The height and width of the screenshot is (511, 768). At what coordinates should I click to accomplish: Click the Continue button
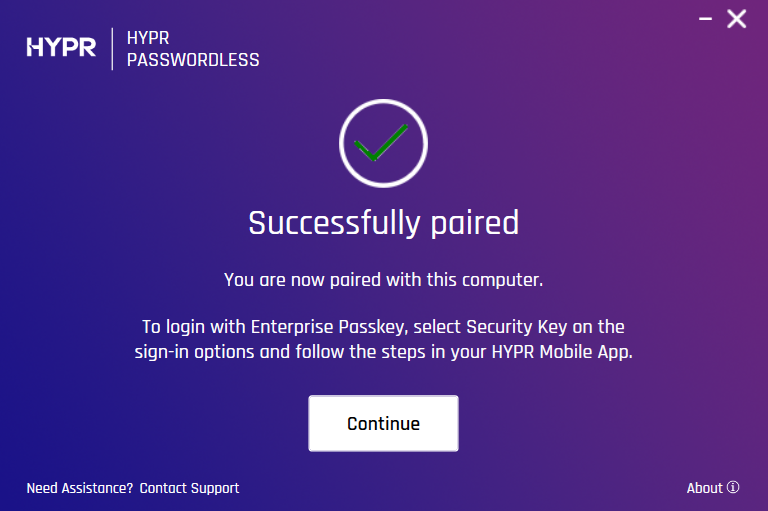coord(383,424)
